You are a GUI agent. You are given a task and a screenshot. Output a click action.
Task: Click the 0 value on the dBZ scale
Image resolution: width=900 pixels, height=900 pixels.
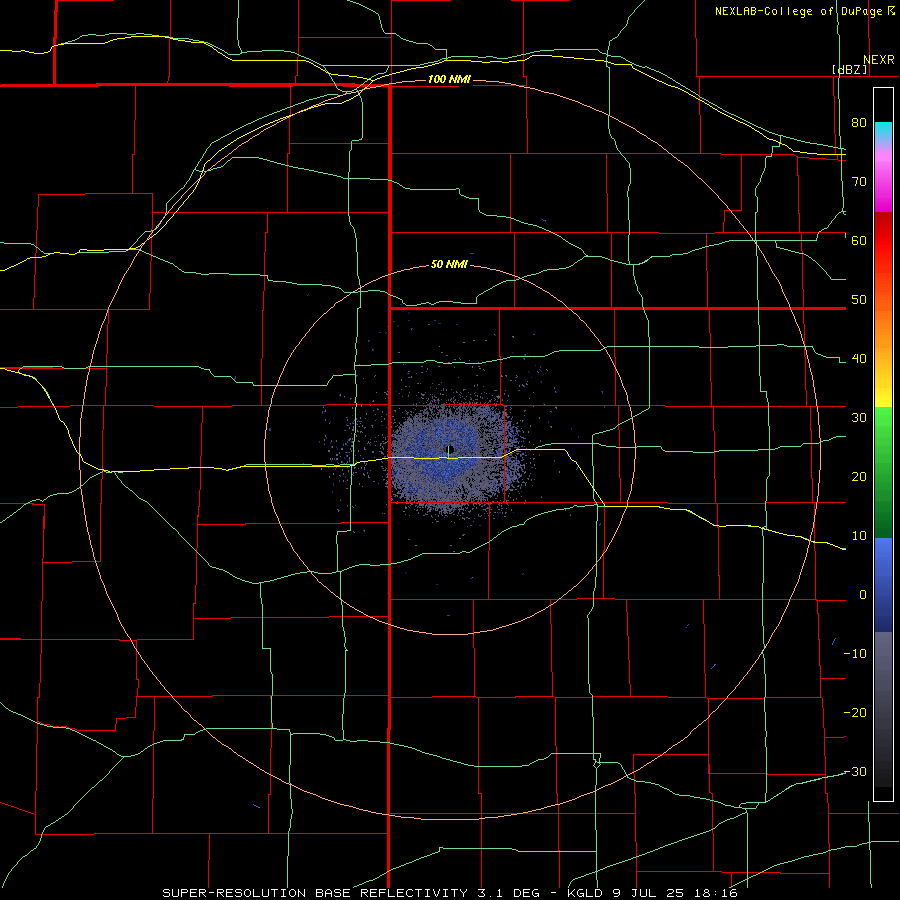click(863, 595)
